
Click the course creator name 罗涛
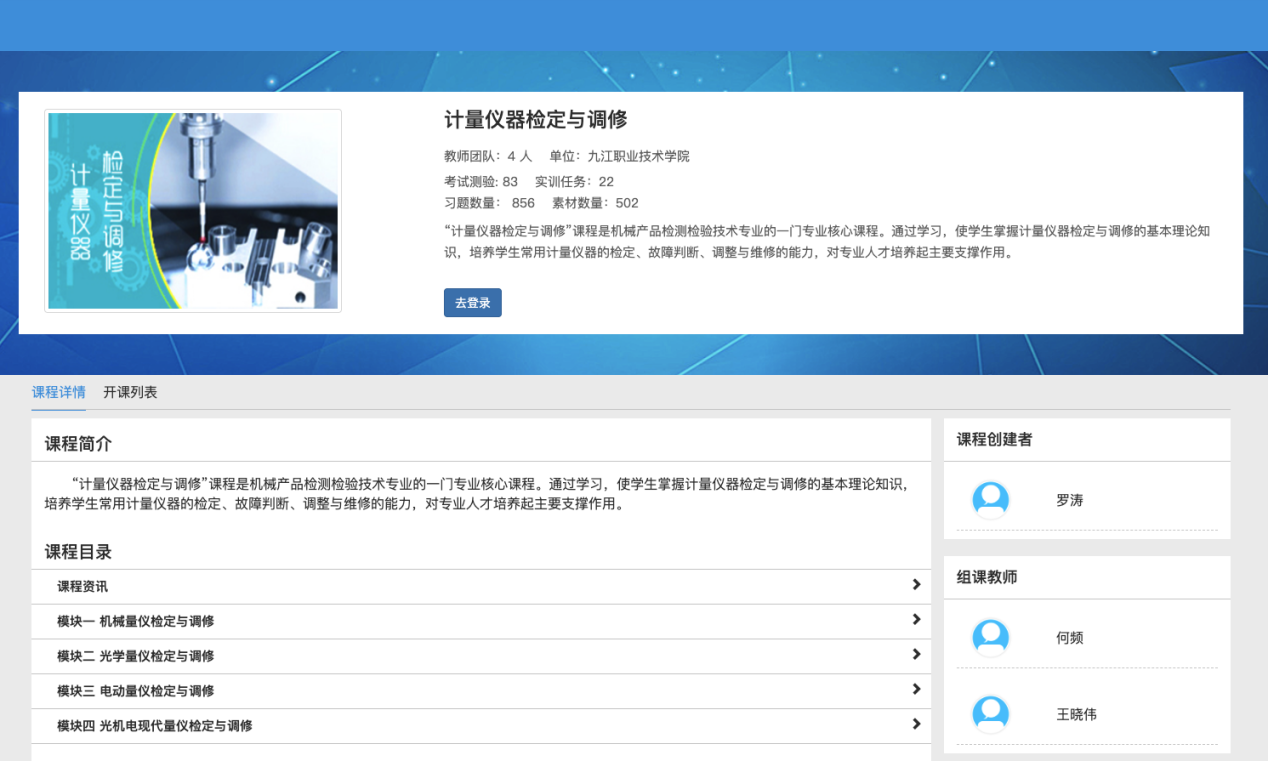1069,500
